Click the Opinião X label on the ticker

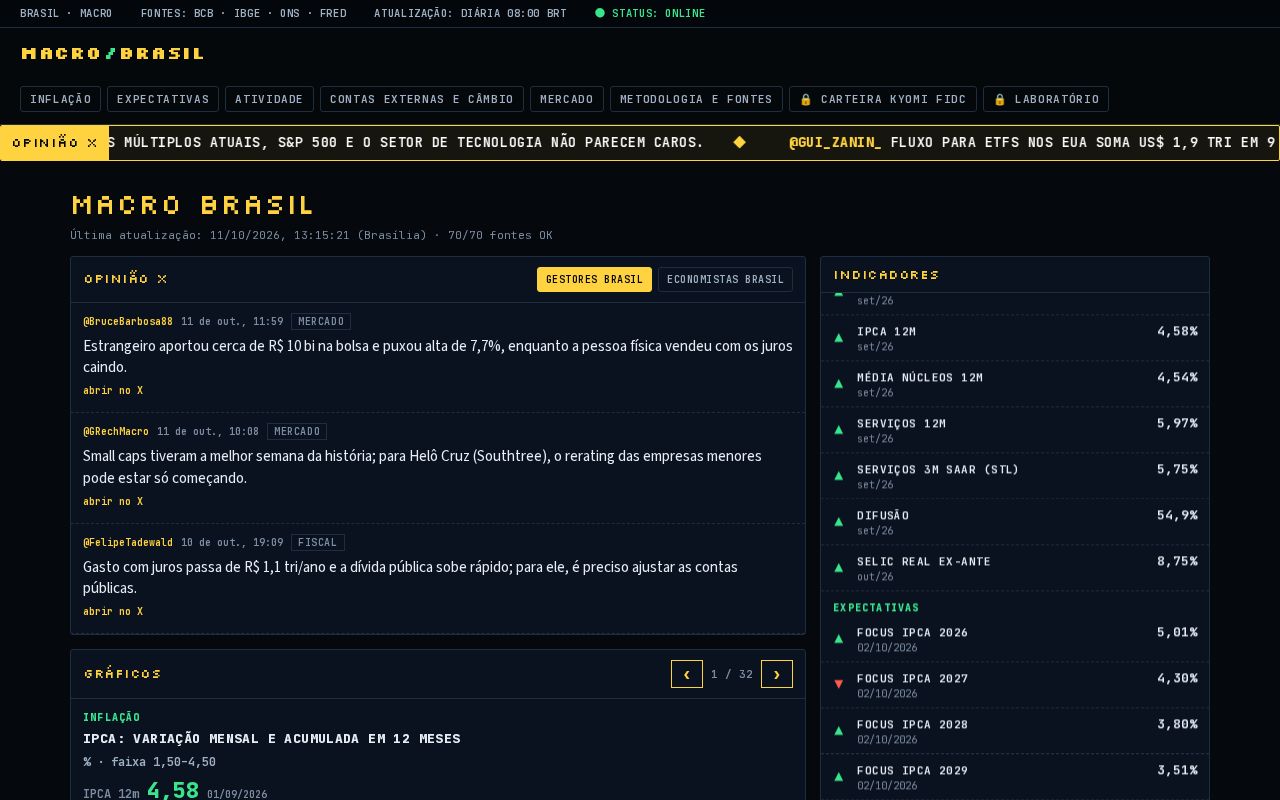[x=55, y=143]
